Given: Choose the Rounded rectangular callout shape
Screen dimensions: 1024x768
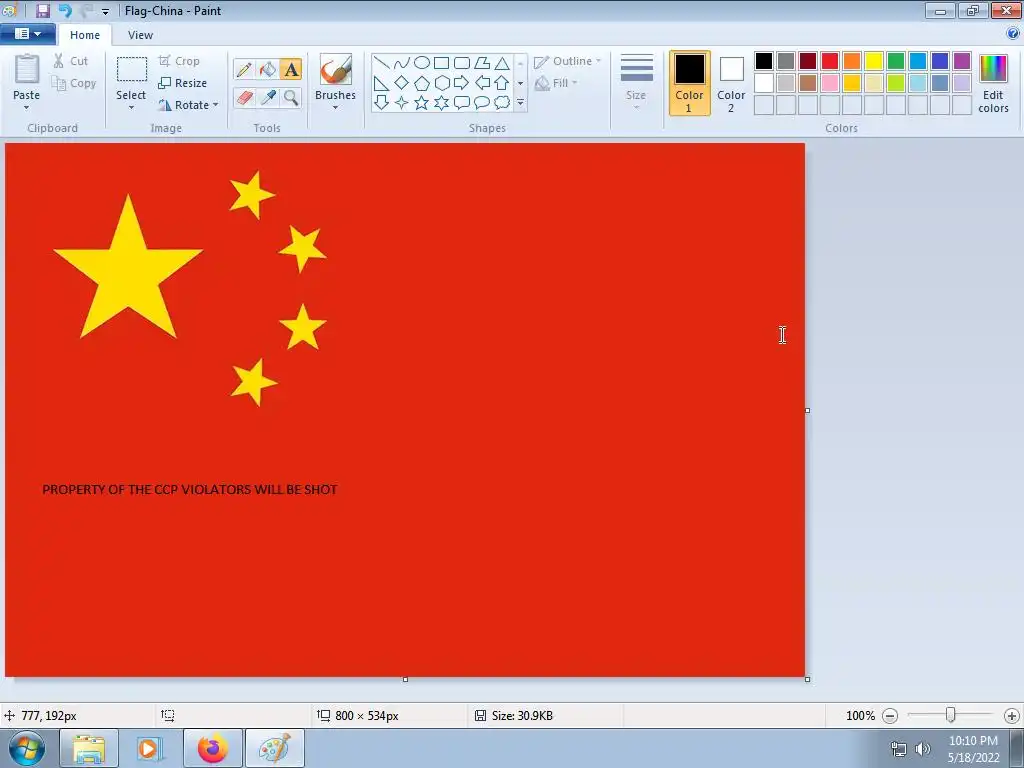Looking at the screenshot, I should [462, 103].
